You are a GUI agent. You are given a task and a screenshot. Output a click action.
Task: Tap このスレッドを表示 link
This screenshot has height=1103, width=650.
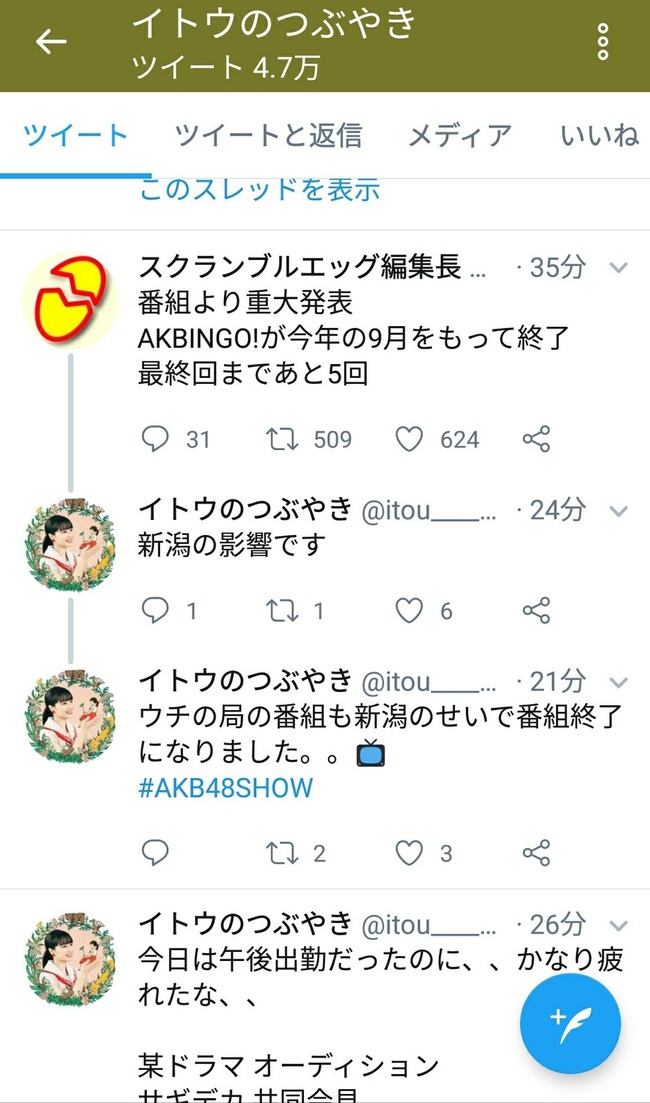pyautogui.click(x=260, y=189)
